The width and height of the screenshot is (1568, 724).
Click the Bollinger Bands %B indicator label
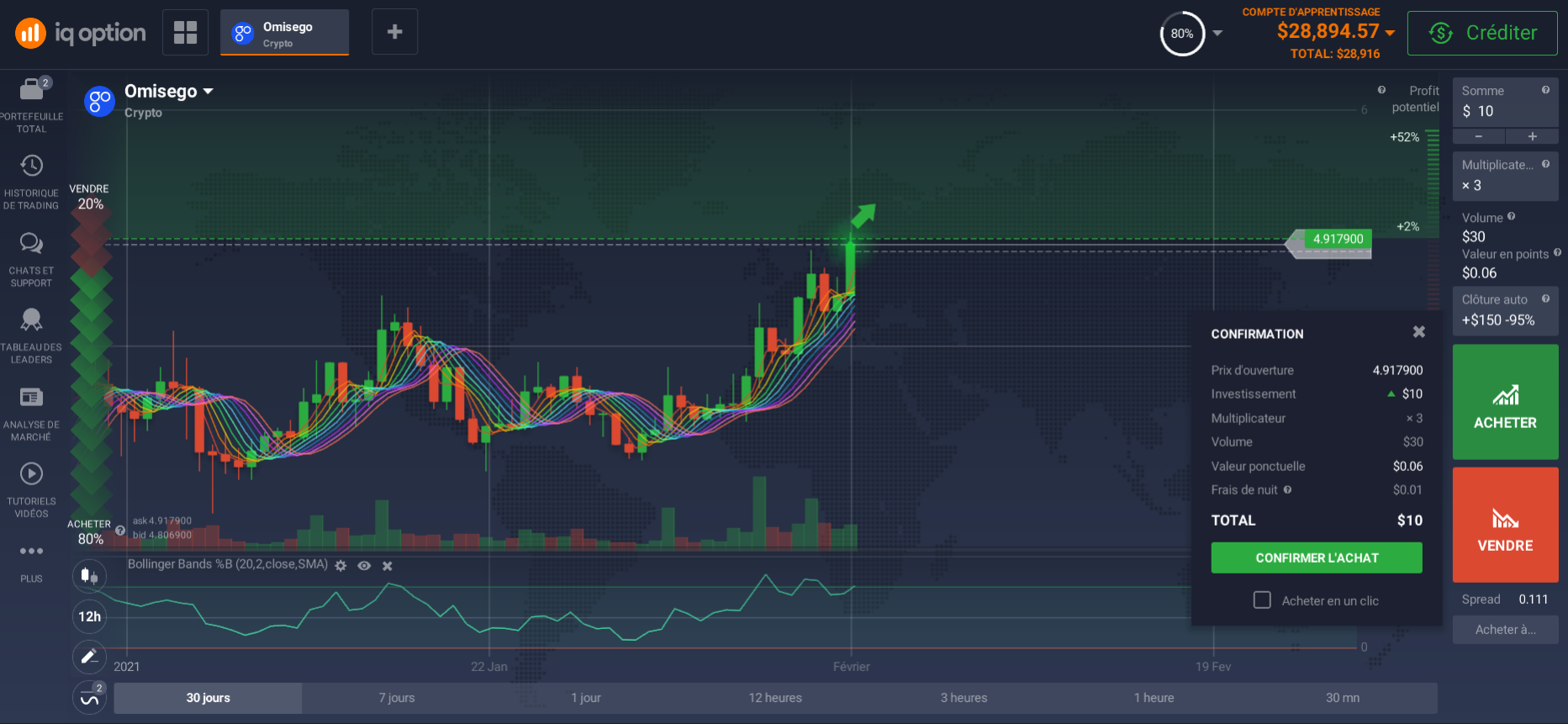(x=228, y=564)
